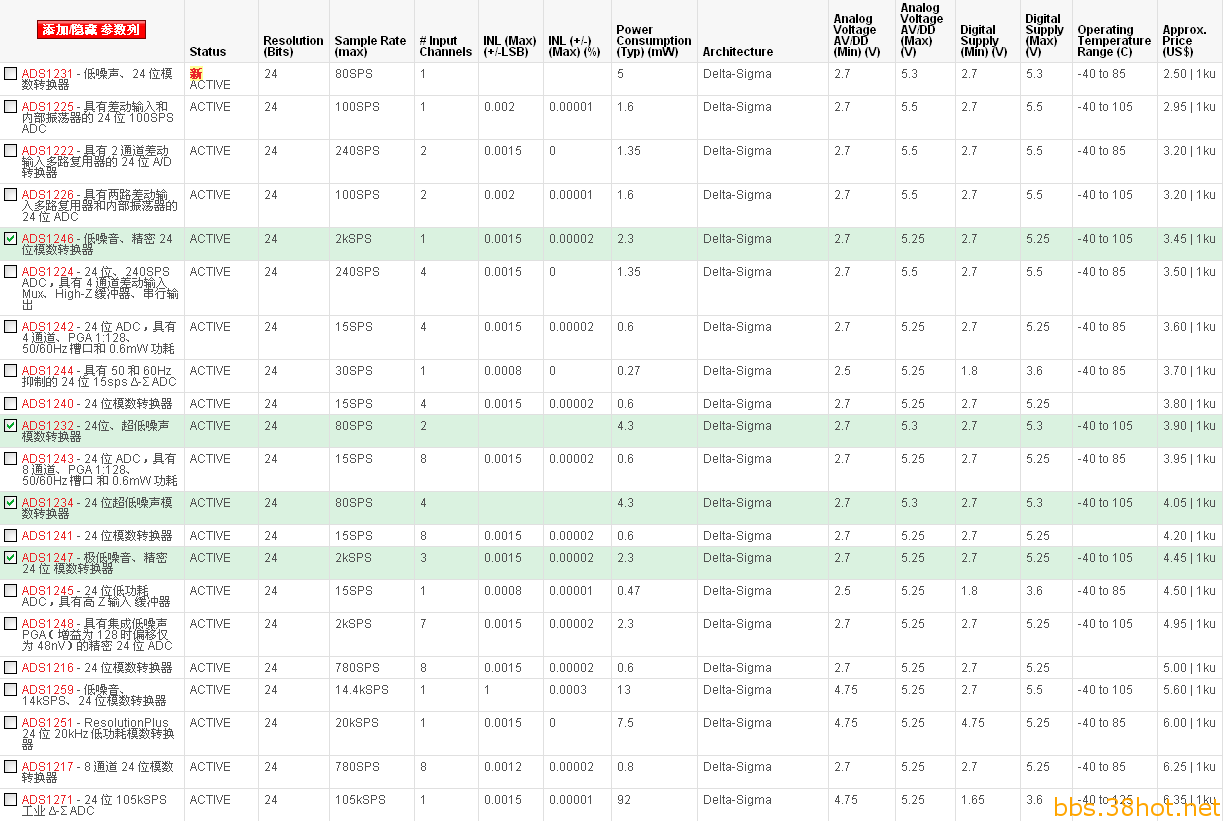
Task: Open the ADS1234 link
Action: (x=48, y=503)
